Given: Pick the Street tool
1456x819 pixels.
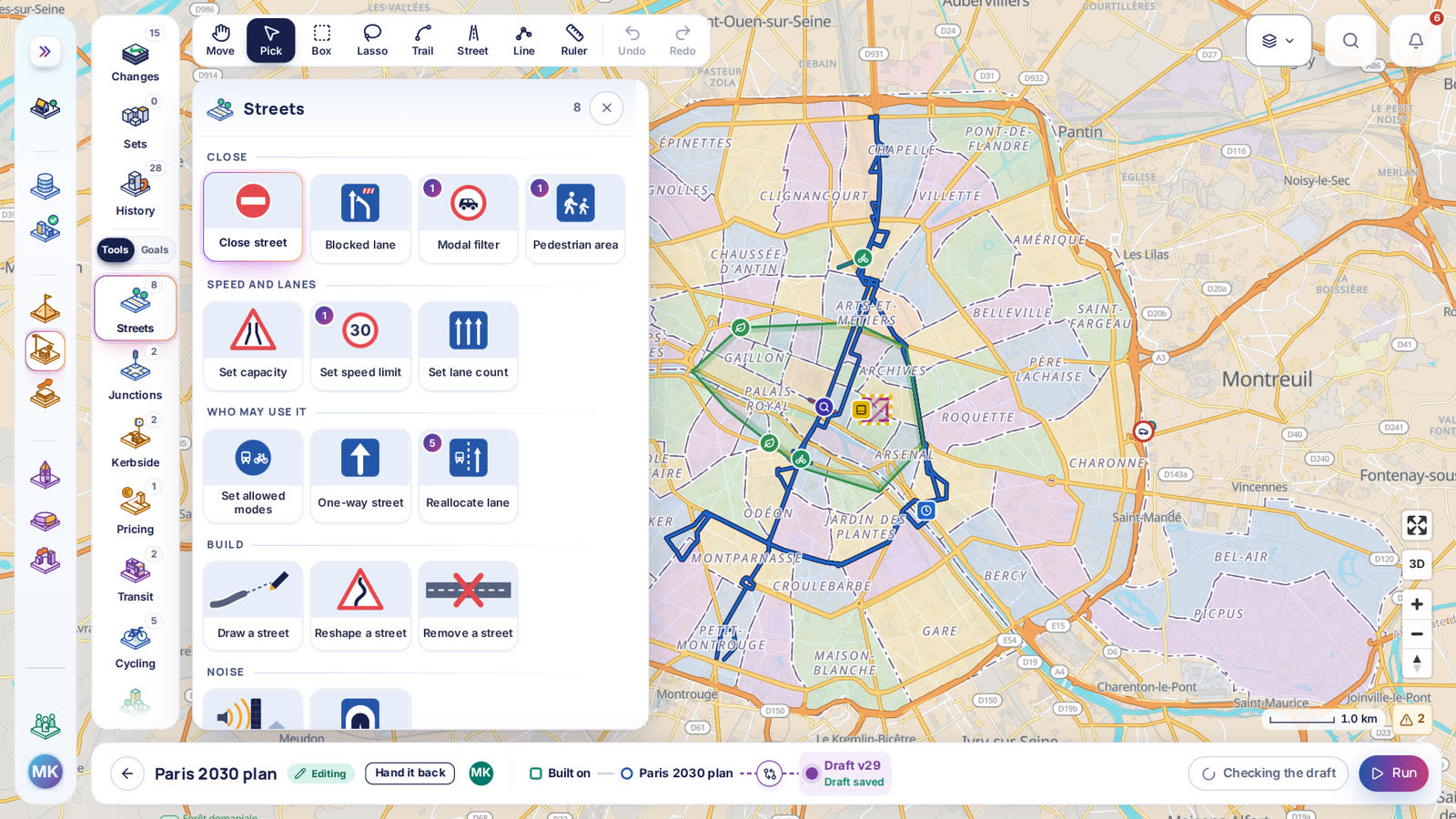Looking at the screenshot, I should pos(473,41).
